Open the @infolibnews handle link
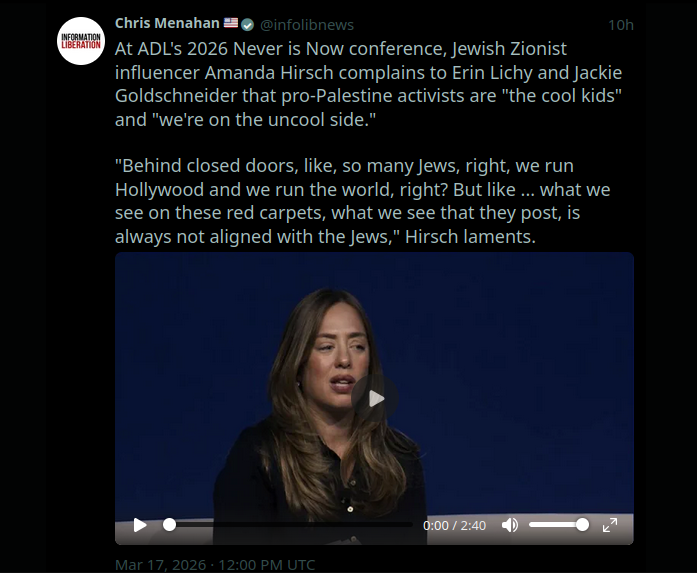 (x=307, y=25)
